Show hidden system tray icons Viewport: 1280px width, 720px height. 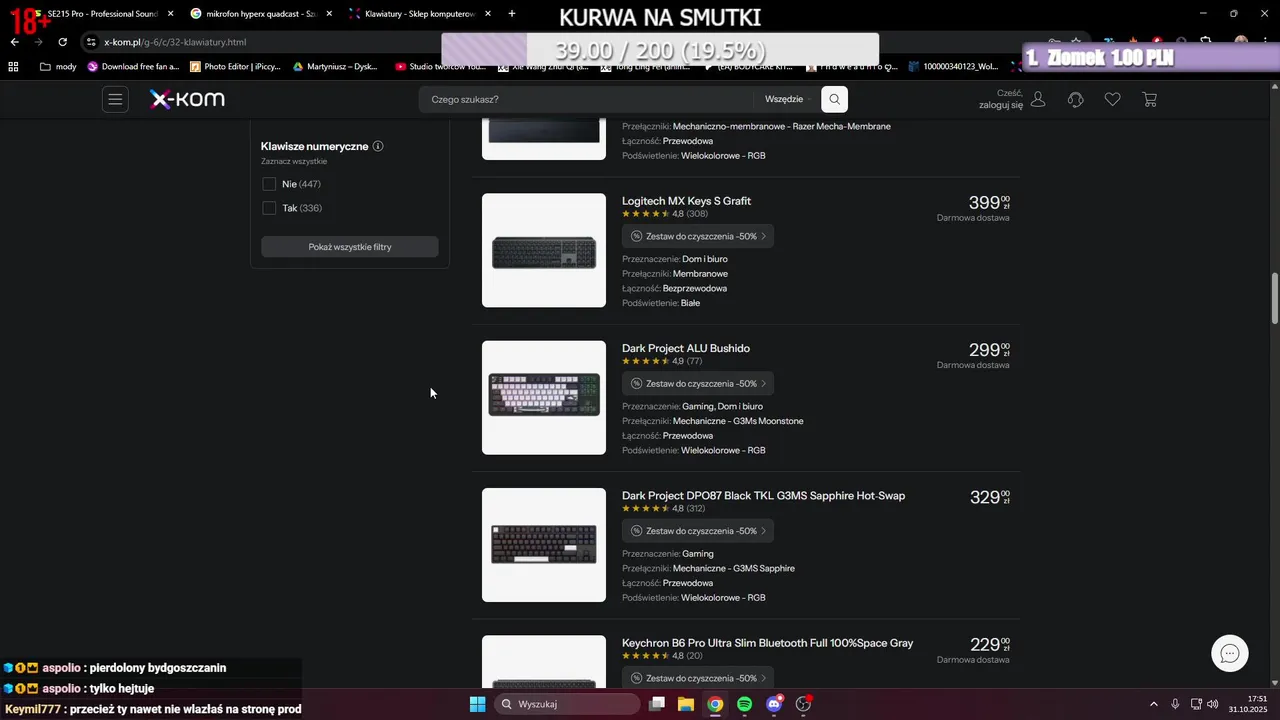point(1153,704)
